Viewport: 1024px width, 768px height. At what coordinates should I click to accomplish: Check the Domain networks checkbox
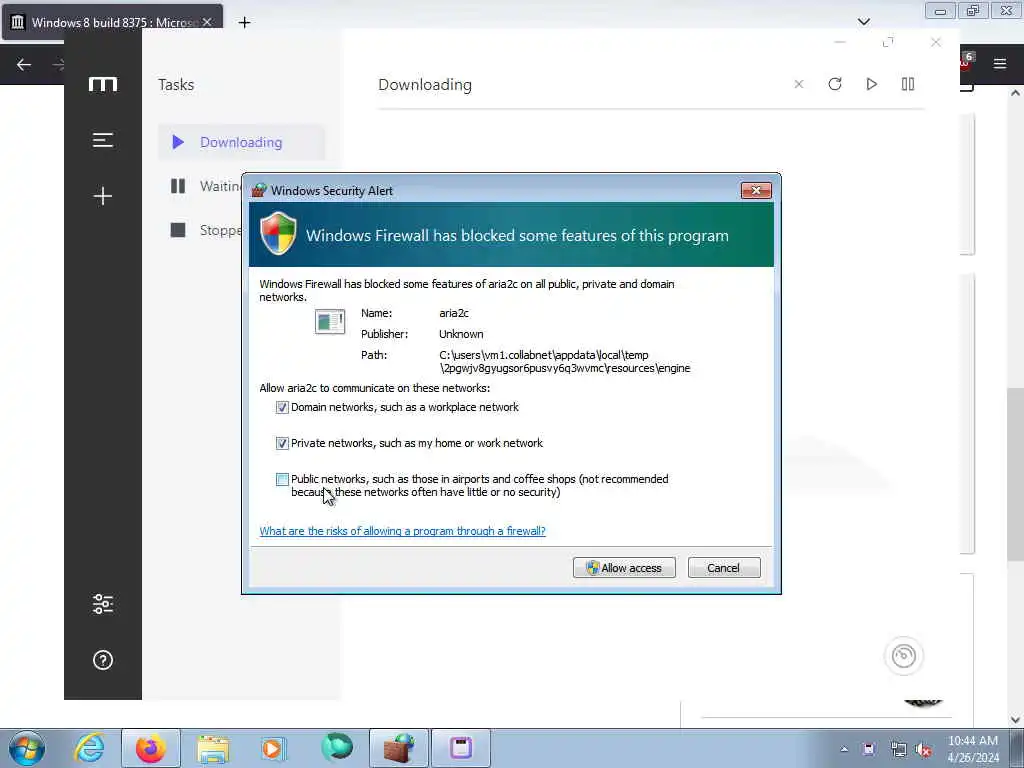click(282, 408)
